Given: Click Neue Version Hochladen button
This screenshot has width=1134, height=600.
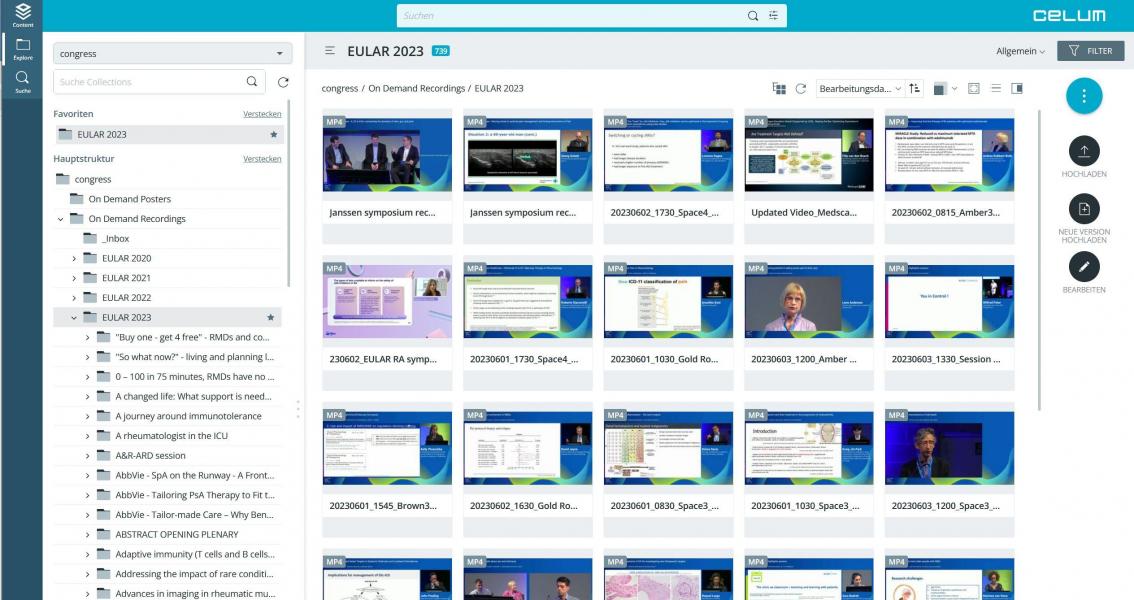Looking at the screenshot, I should coord(1084,208).
